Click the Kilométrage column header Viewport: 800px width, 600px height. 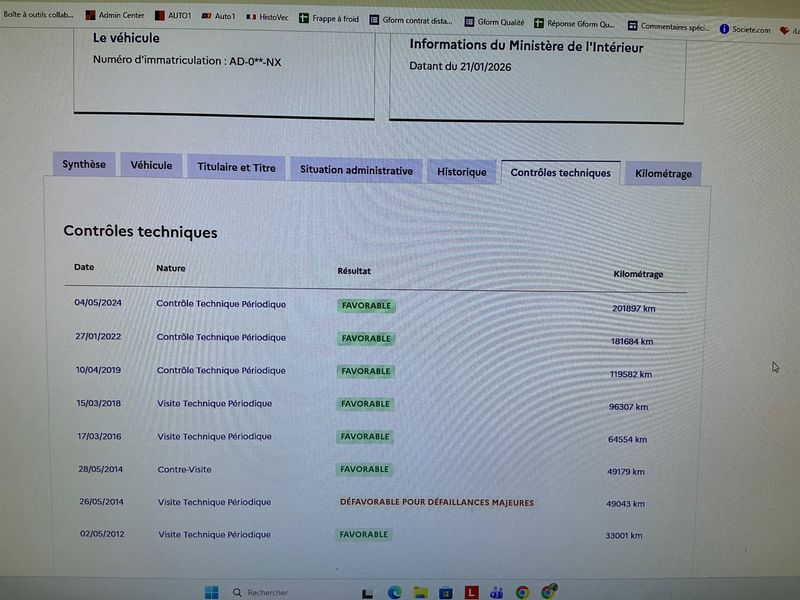coord(638,274)
